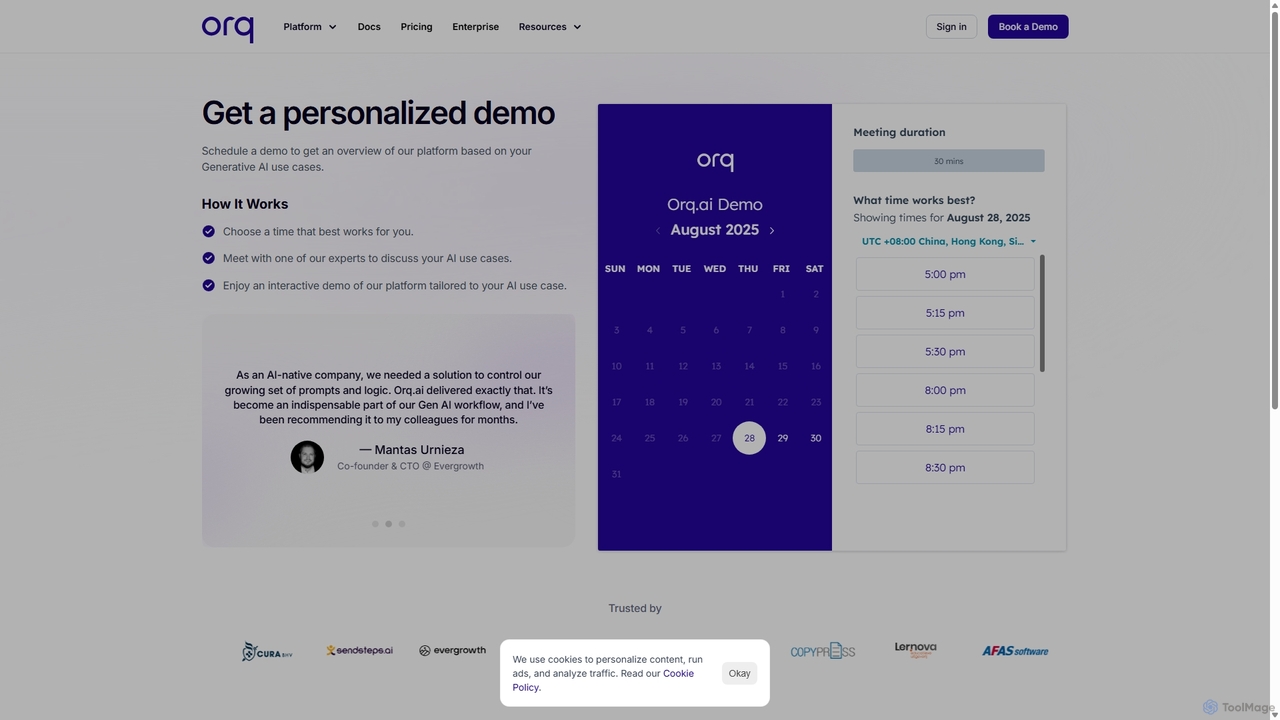Accept cookies with Okay button

click(x=739, y=673)
